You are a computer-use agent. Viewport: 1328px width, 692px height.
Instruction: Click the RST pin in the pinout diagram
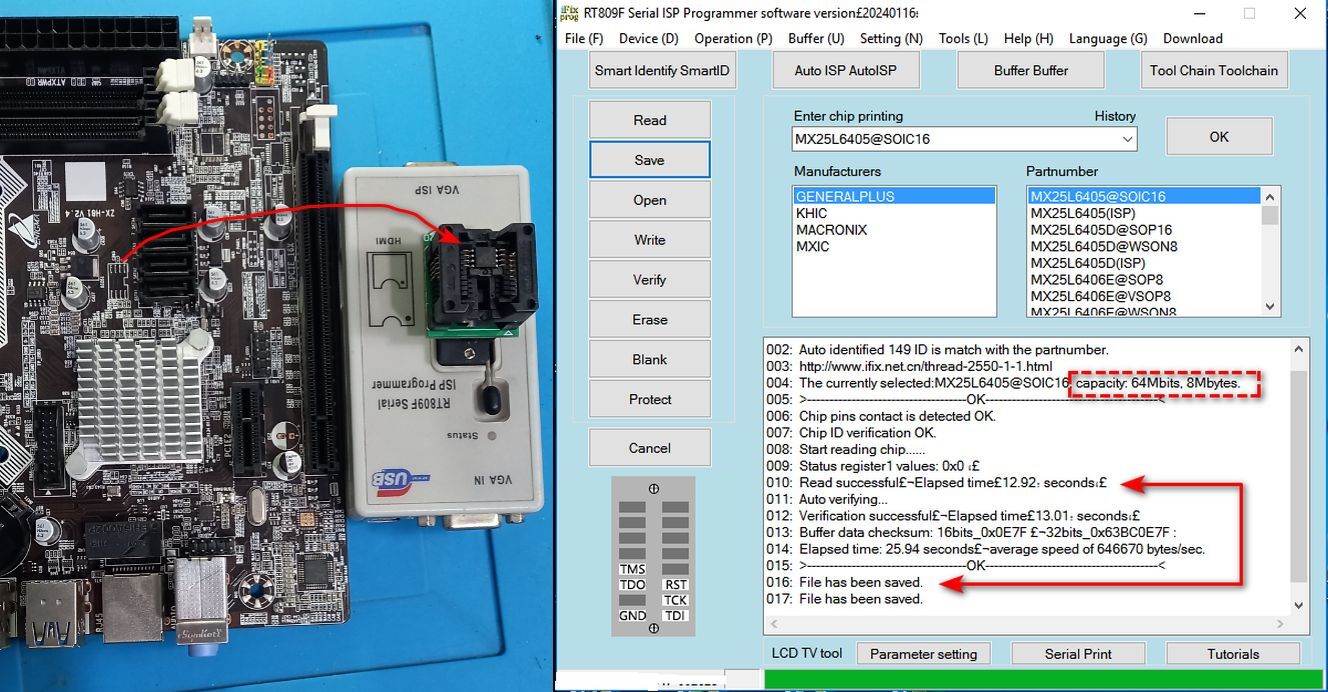point(676,585)
